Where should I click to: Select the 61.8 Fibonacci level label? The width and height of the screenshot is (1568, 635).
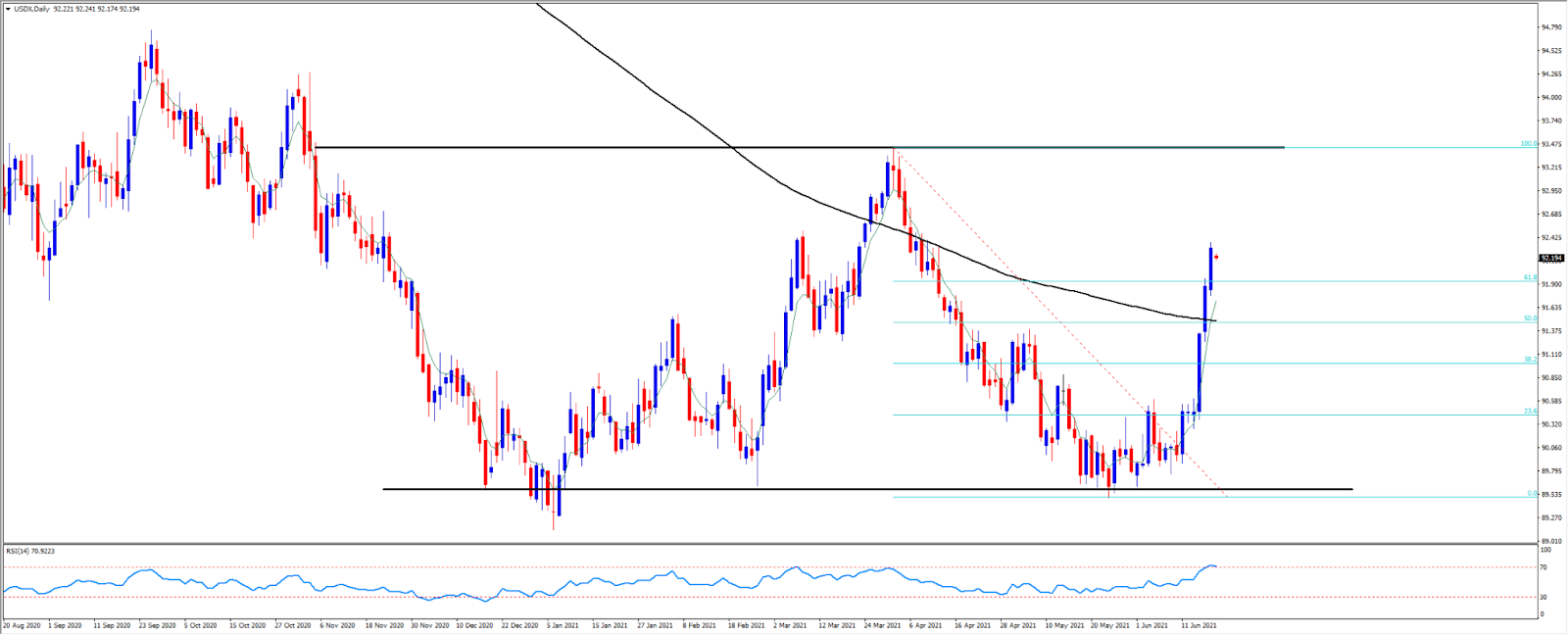tap(1530, 277)
